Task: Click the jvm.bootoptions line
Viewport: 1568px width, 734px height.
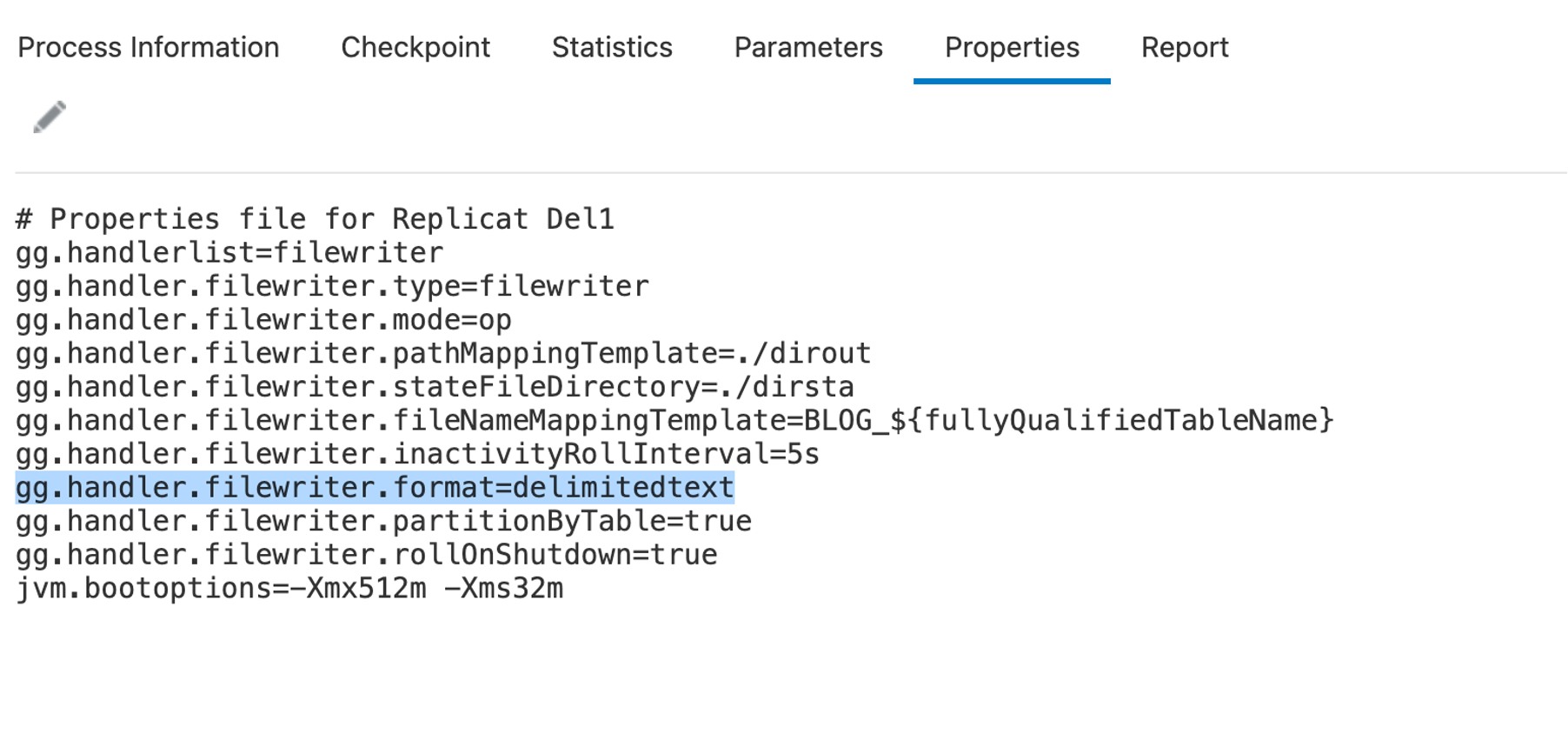Action: [x=289, y=589]
